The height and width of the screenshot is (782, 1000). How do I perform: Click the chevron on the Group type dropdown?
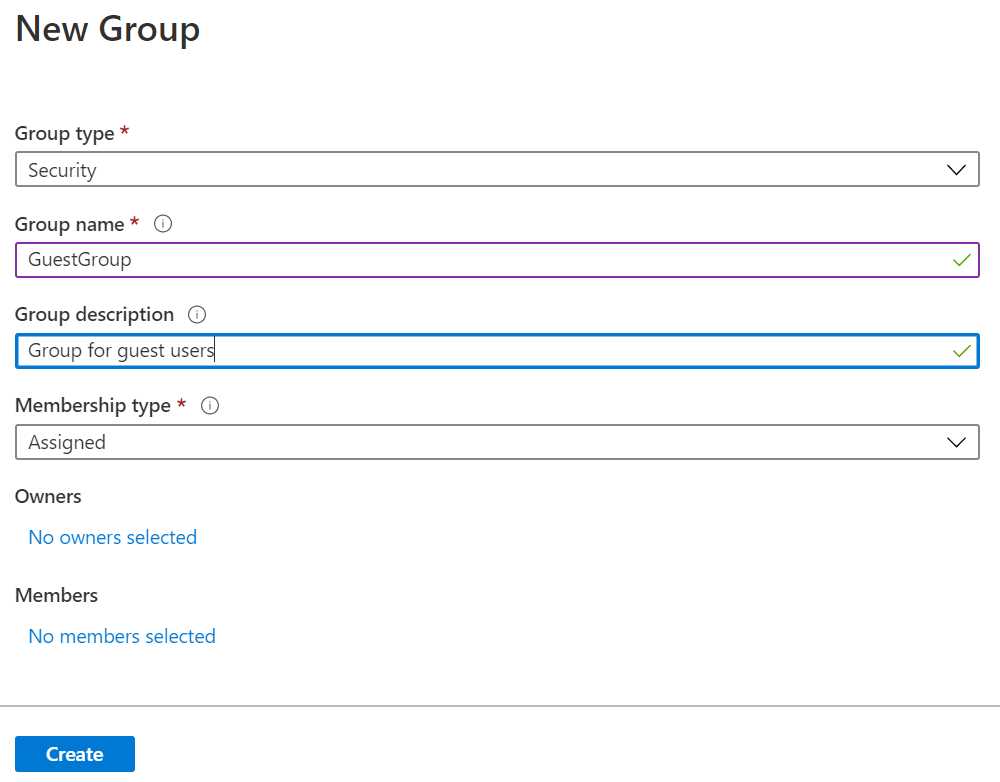coord(957,169)
